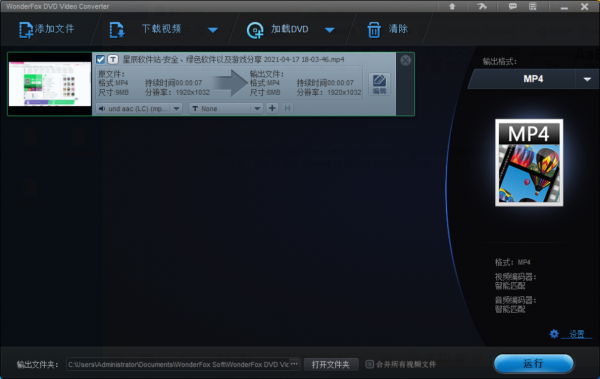600x379 pixels.
Task: Remove the video item with the X icon
Action: click(x=405, y=60)
